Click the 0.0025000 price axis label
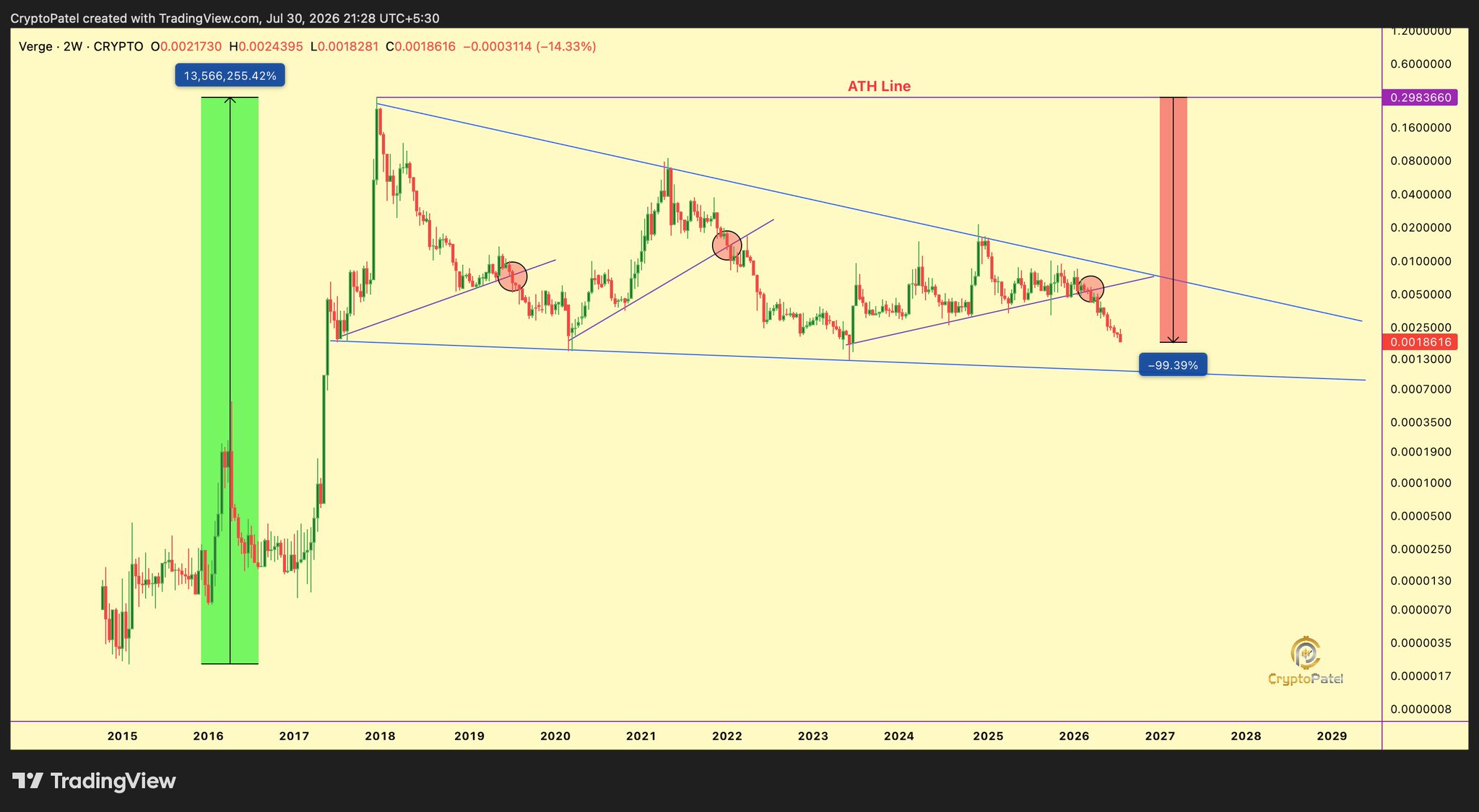Image resolution: width=1479 pixels, height=812 pixels. (1421, 328)
